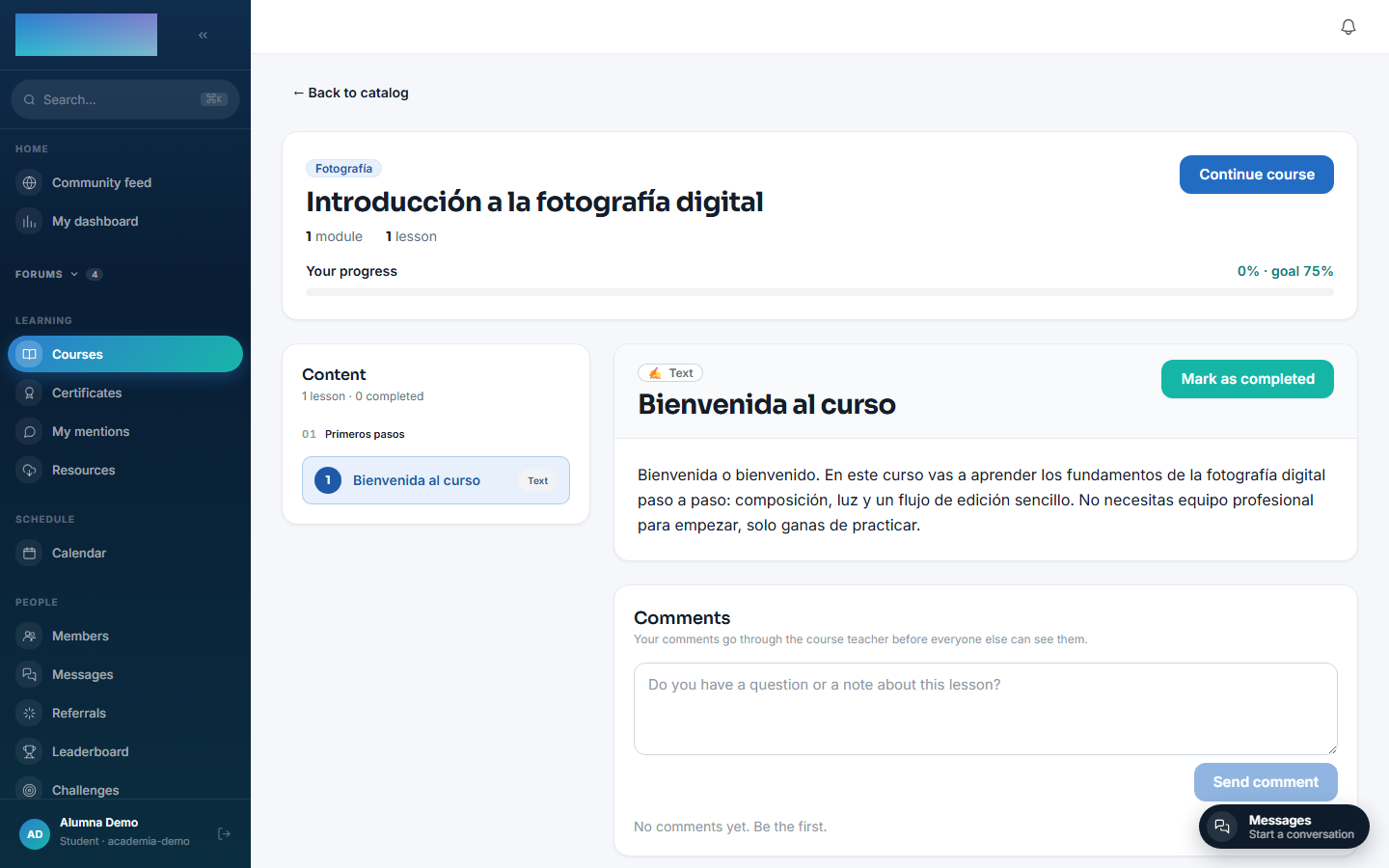The width and height of the screenshot is (1389, 868).
Task: Click the Primeros pasos module heading
Action: pos(365,434)
